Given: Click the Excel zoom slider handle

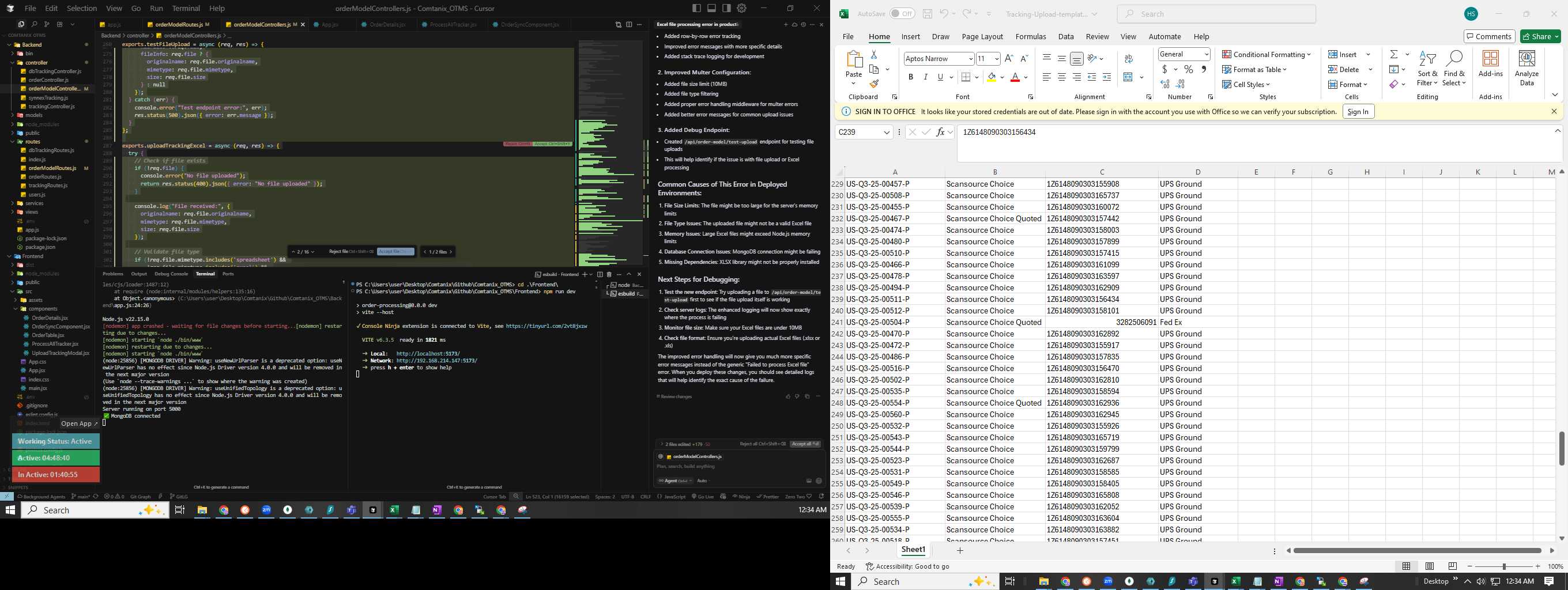Looking at the screenshot, I should tap(1504, 566).
